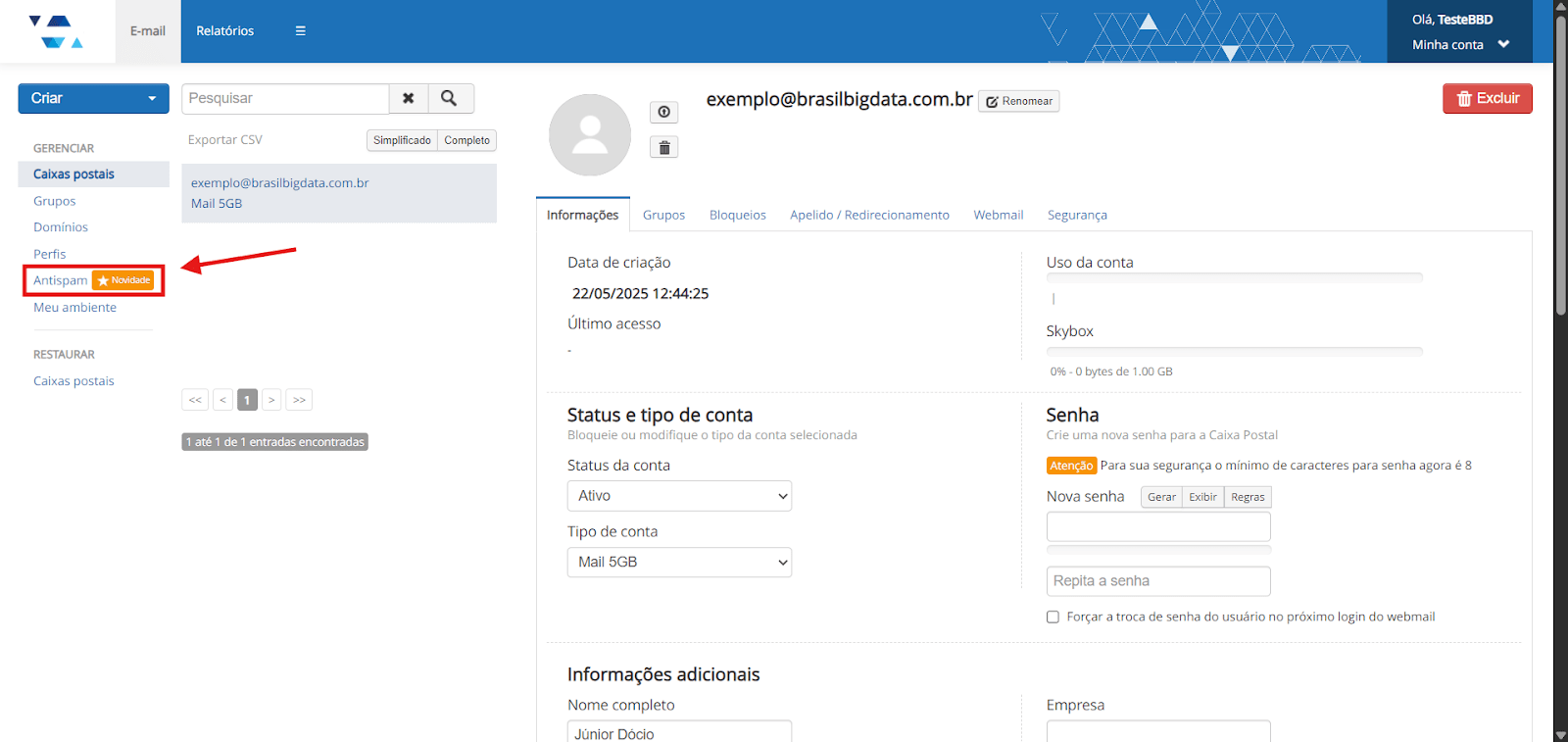Go to the last page with >> button
Viewport: 1568px width, 742px height.
299,400
